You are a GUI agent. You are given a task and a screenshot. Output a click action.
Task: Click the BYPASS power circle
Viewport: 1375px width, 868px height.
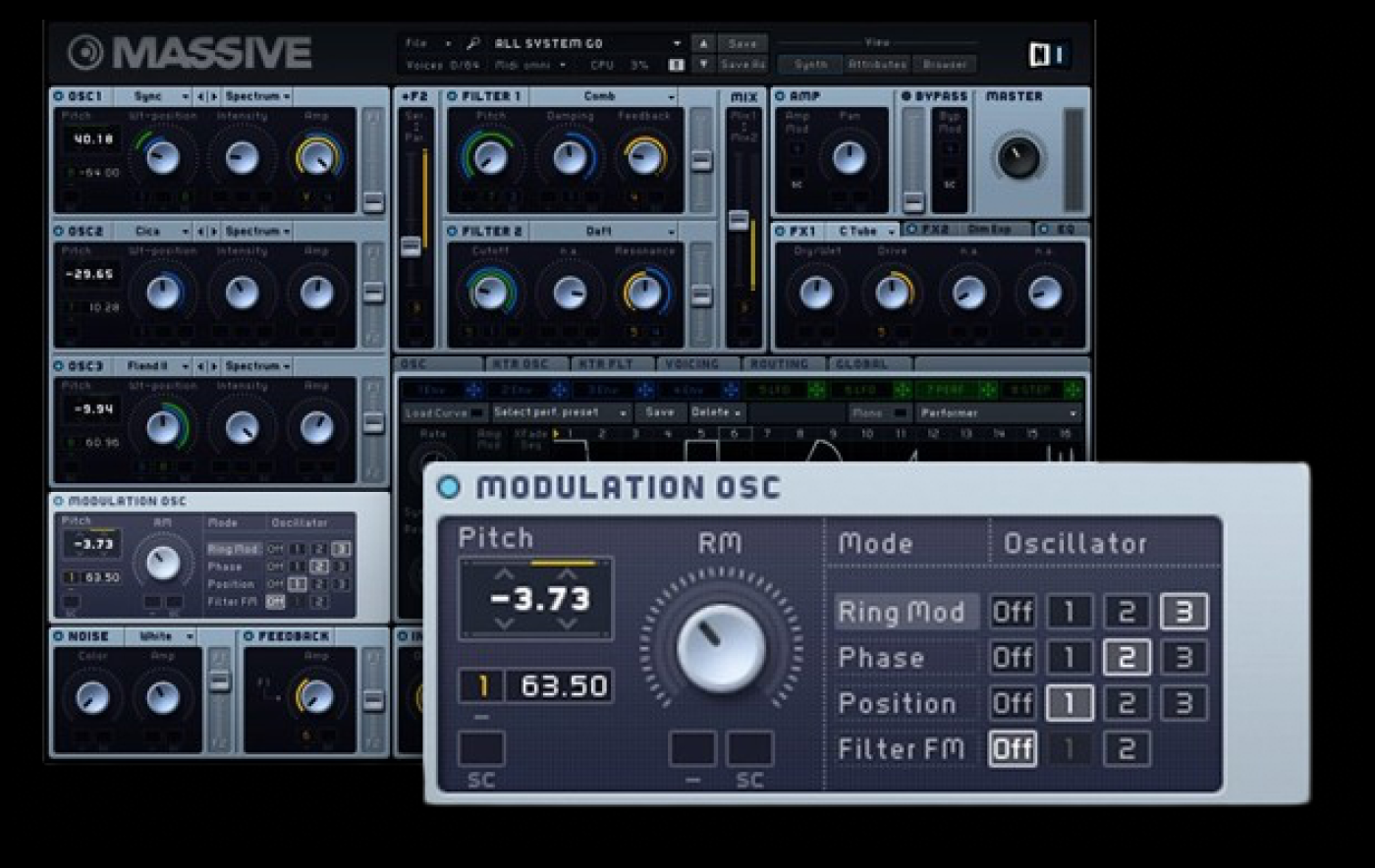pyautogui.click(x=906, y=96)
